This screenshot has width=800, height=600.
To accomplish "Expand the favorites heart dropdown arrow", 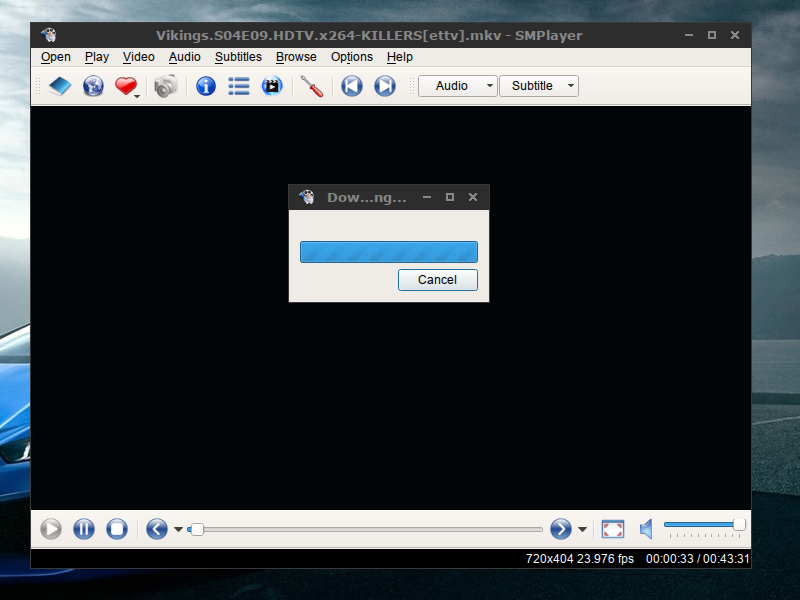I will pos(137,96).
